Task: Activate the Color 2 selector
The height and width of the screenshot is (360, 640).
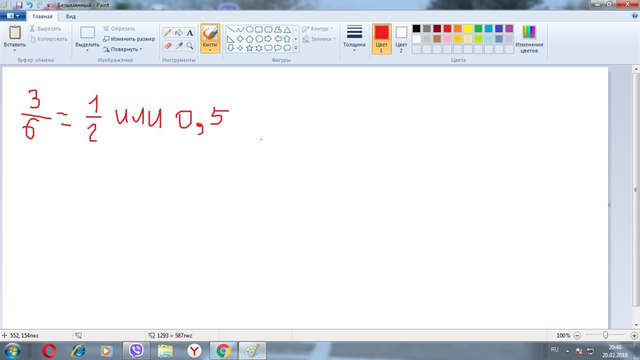Action: click(401, 39)
